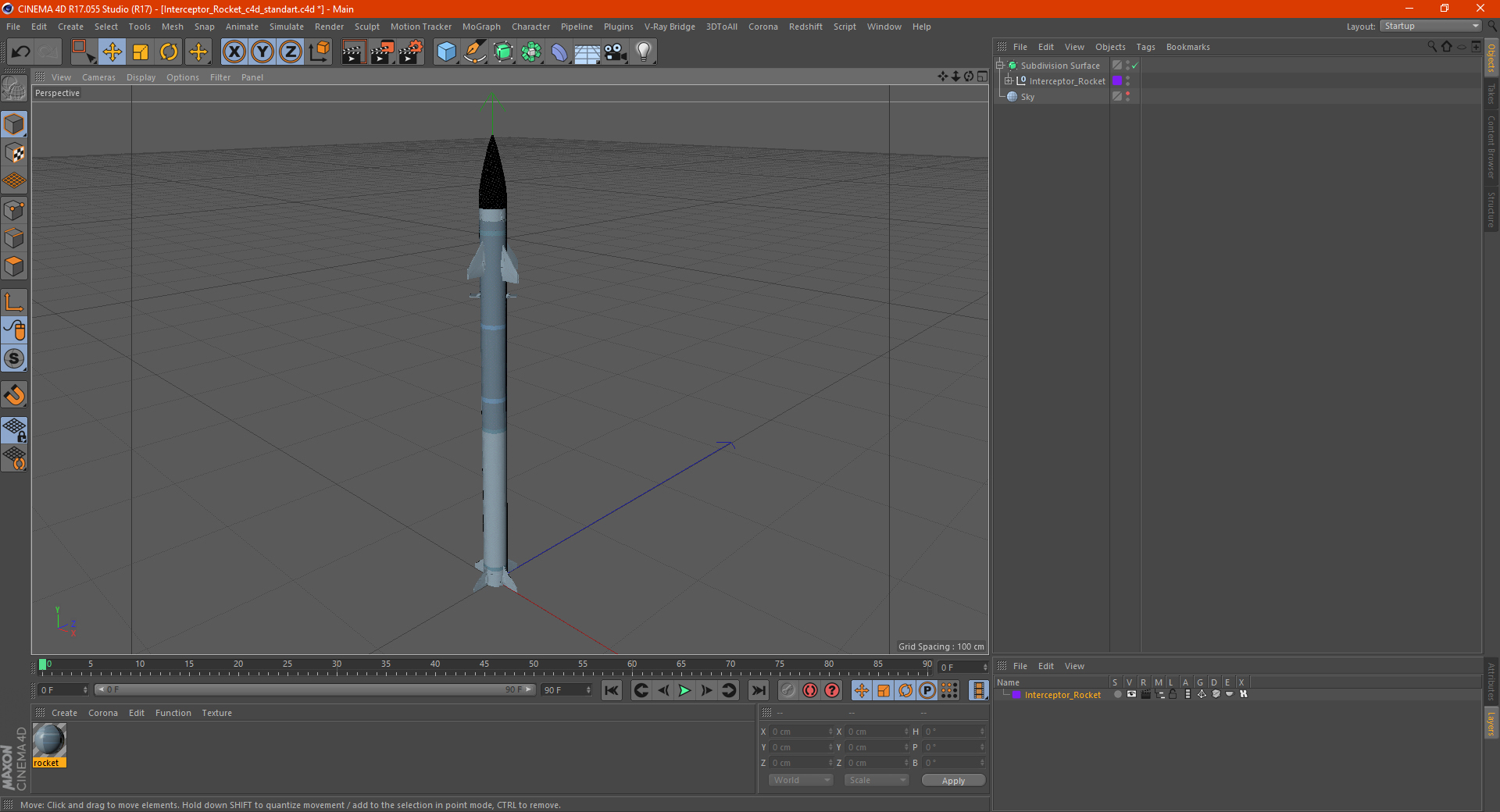Open the viewport Cameras menu
1500x812 pixels.
[98, 77]
